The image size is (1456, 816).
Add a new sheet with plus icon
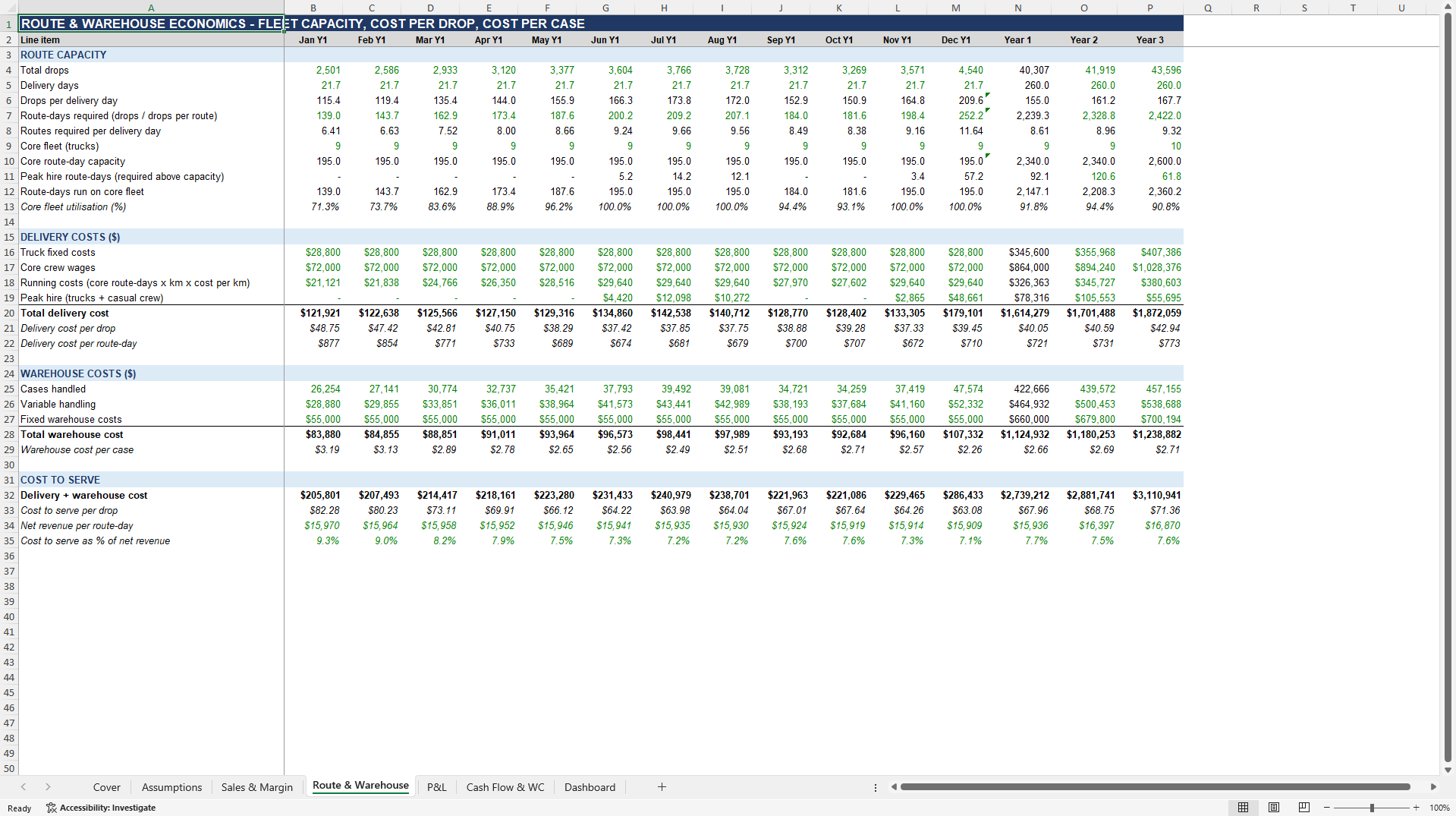pos(662,787)
